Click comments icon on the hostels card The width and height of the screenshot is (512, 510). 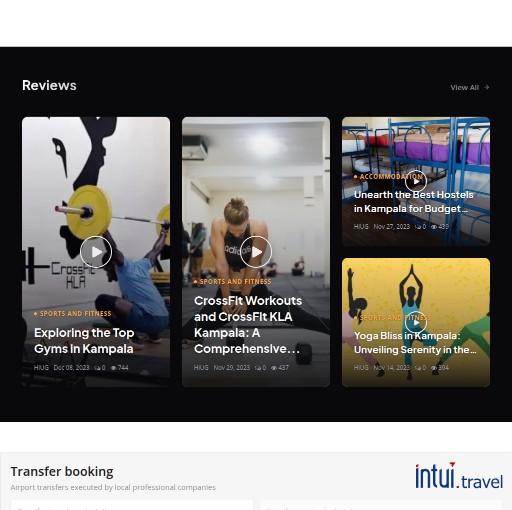[418, 227]
